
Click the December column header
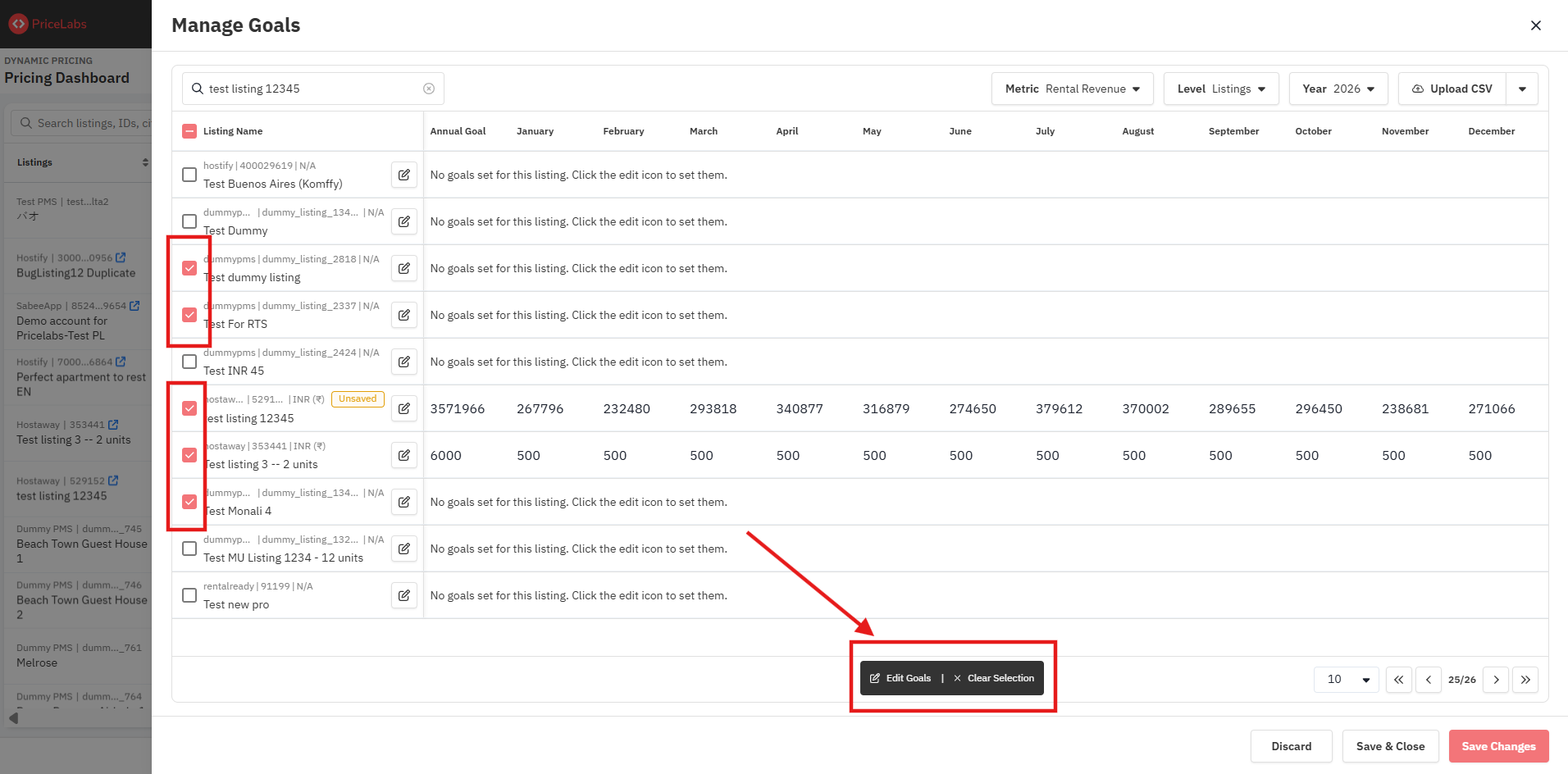[1492, 131]
